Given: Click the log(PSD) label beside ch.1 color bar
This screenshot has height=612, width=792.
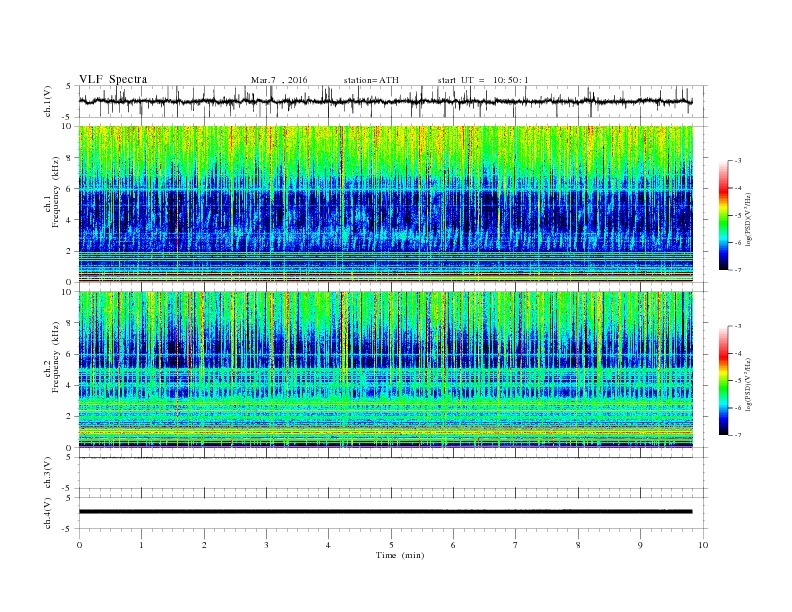Looking at the screenshot, I should tap(748, 219).
